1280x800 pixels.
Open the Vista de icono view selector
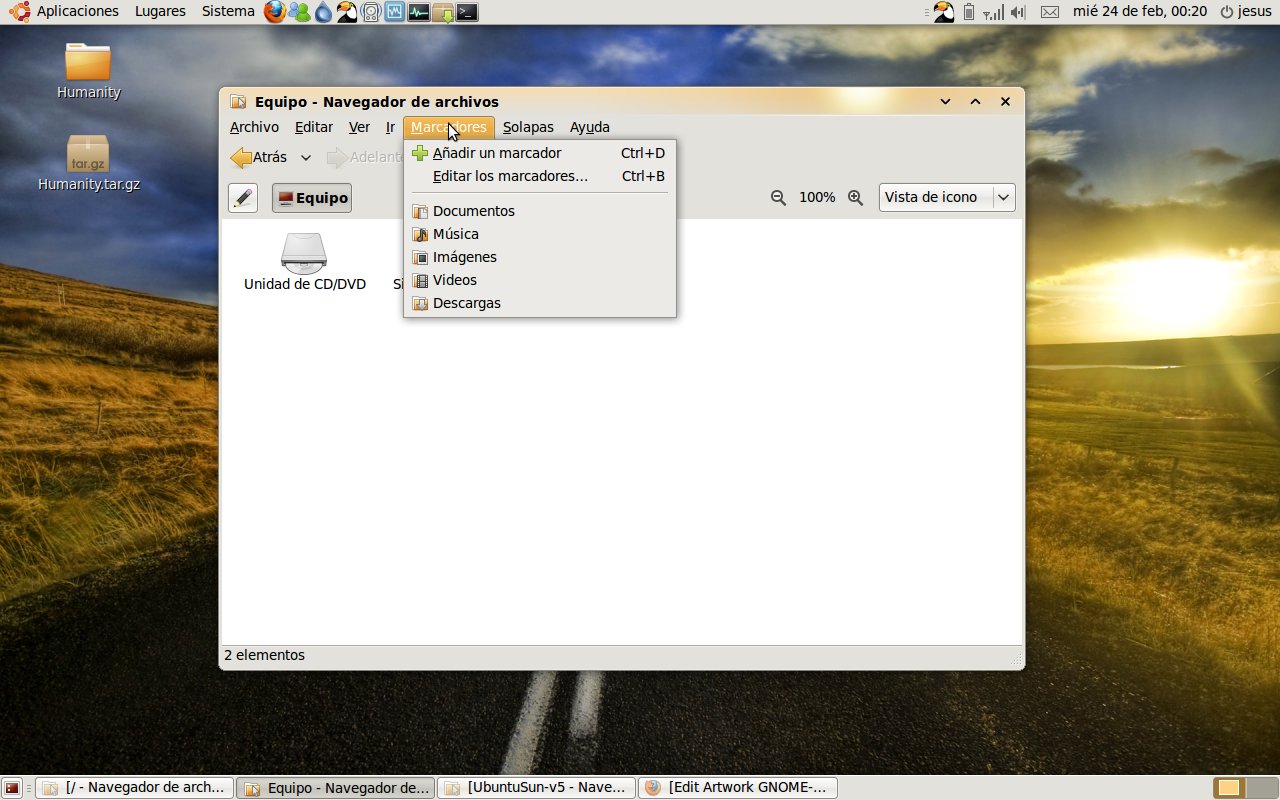pyautogui.click(x=947, y=198)
